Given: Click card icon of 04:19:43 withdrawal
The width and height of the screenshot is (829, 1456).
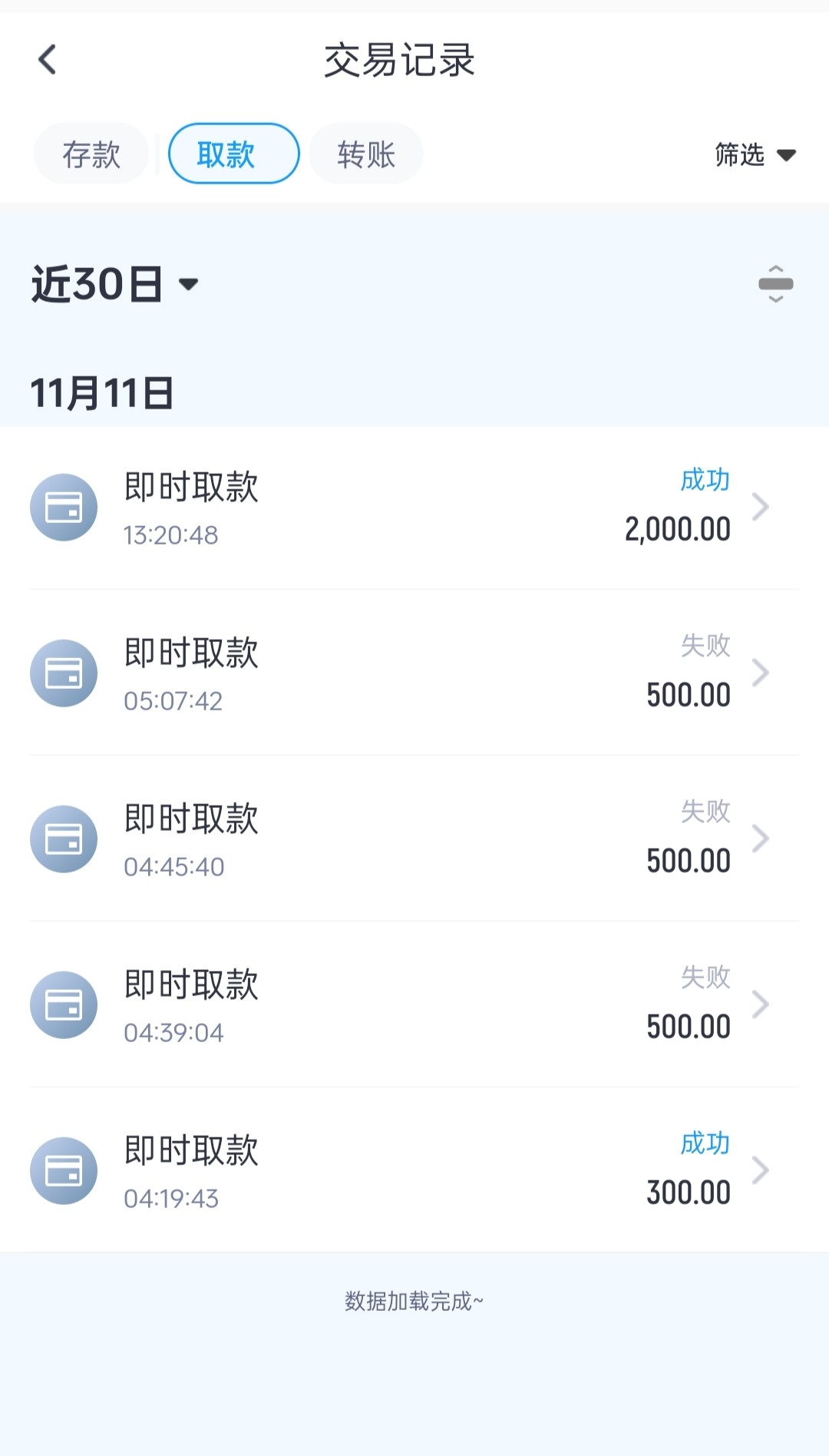Looking at the screenshot, I should coord(64,1171).
